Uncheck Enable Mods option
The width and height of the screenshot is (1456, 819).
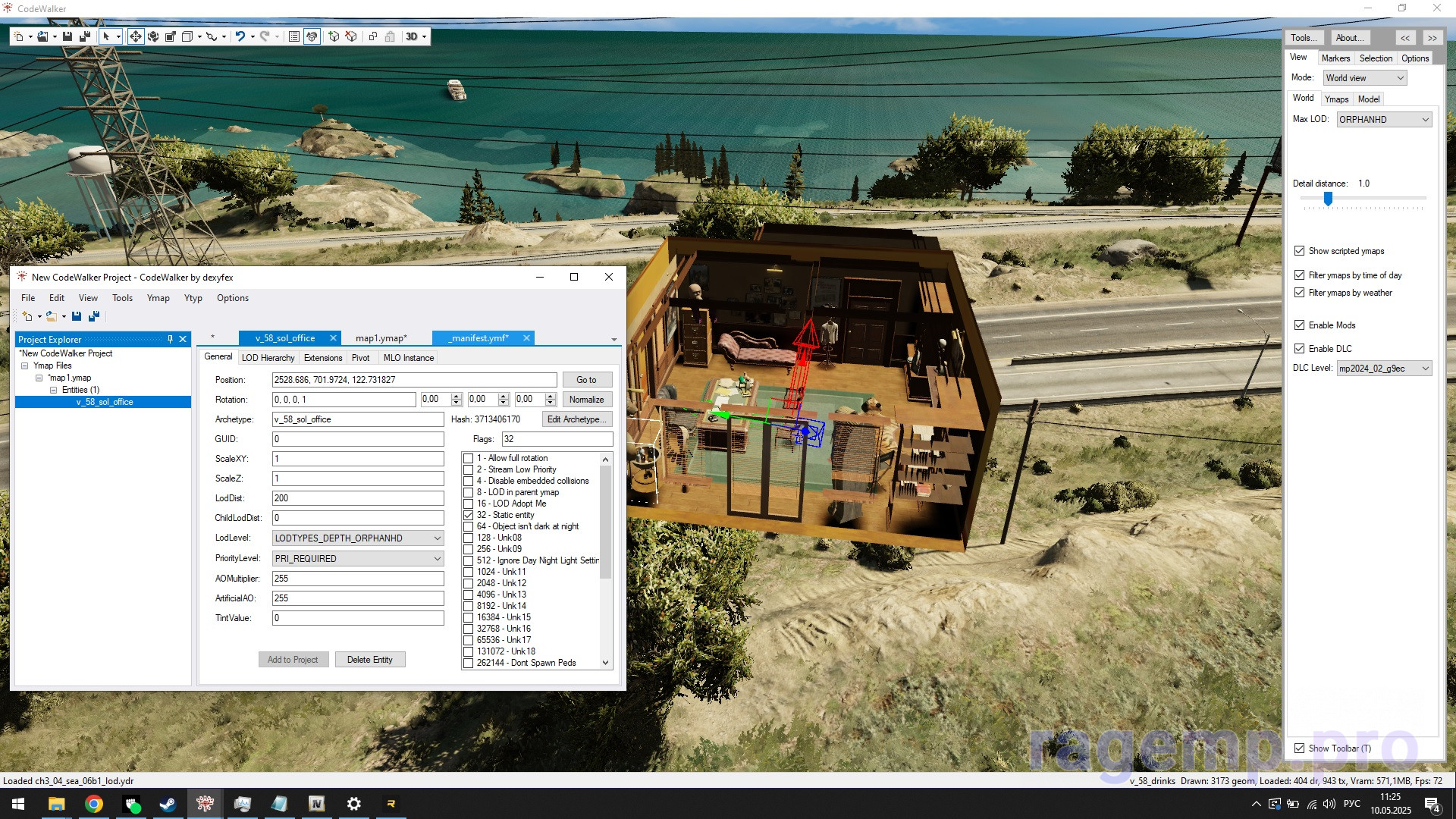pos(1299,325)
